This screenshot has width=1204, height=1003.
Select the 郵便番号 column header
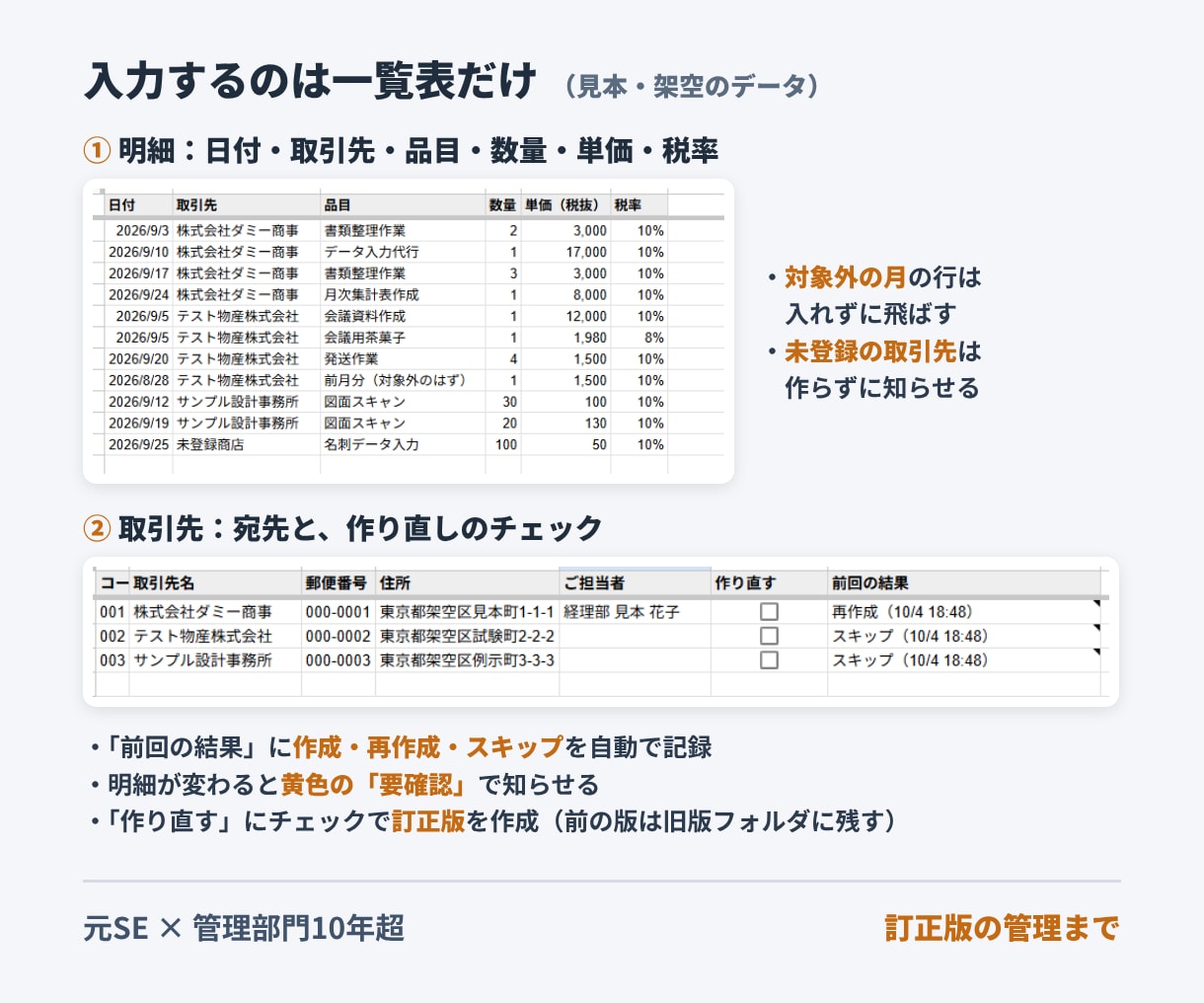click(338, 582)
